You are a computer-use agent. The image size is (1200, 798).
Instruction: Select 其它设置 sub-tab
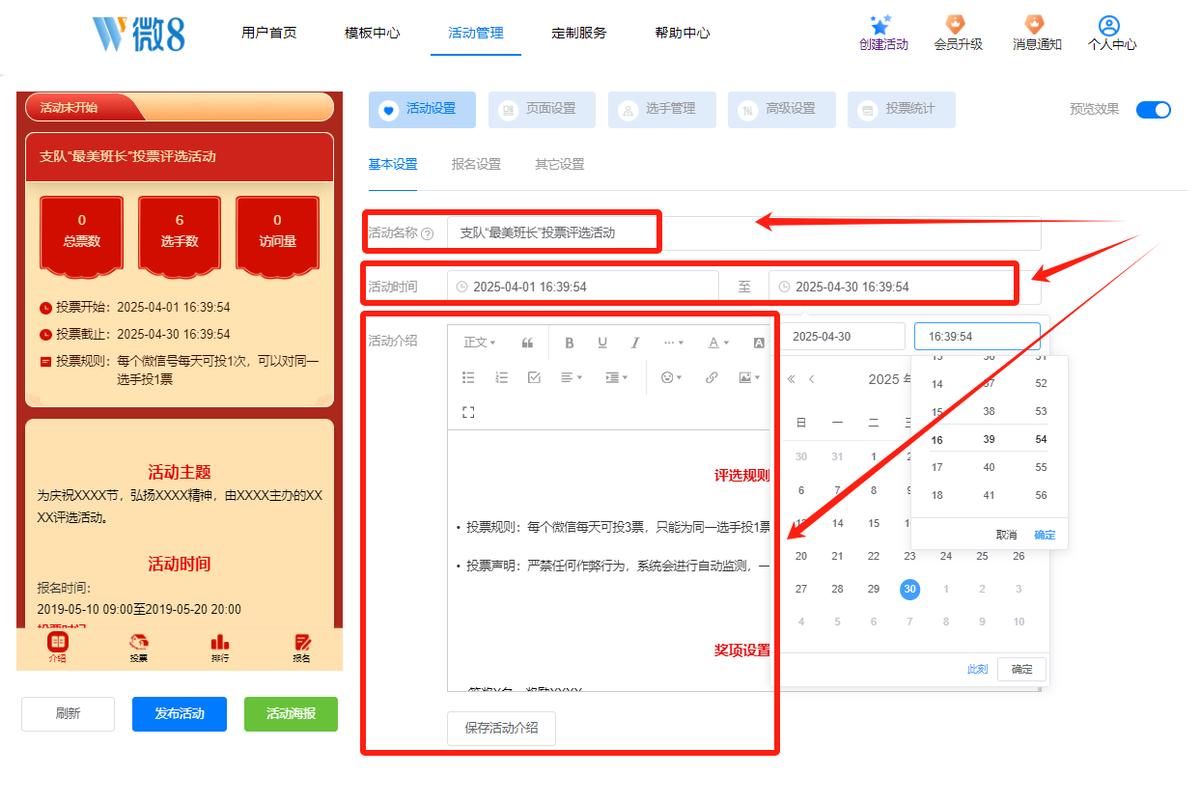click(x=560, y=164)
